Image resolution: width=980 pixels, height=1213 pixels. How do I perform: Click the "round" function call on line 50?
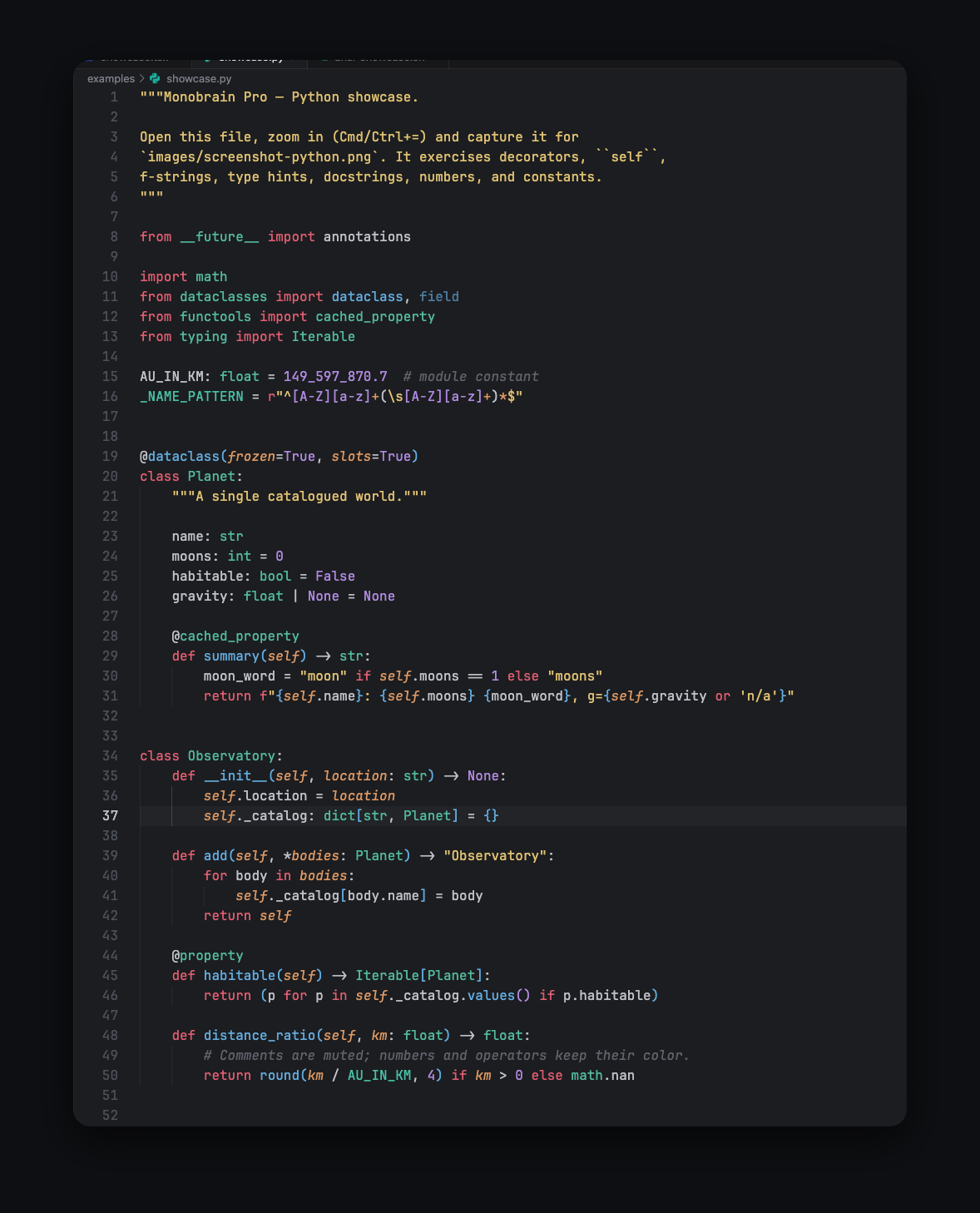coord(280,1075)
